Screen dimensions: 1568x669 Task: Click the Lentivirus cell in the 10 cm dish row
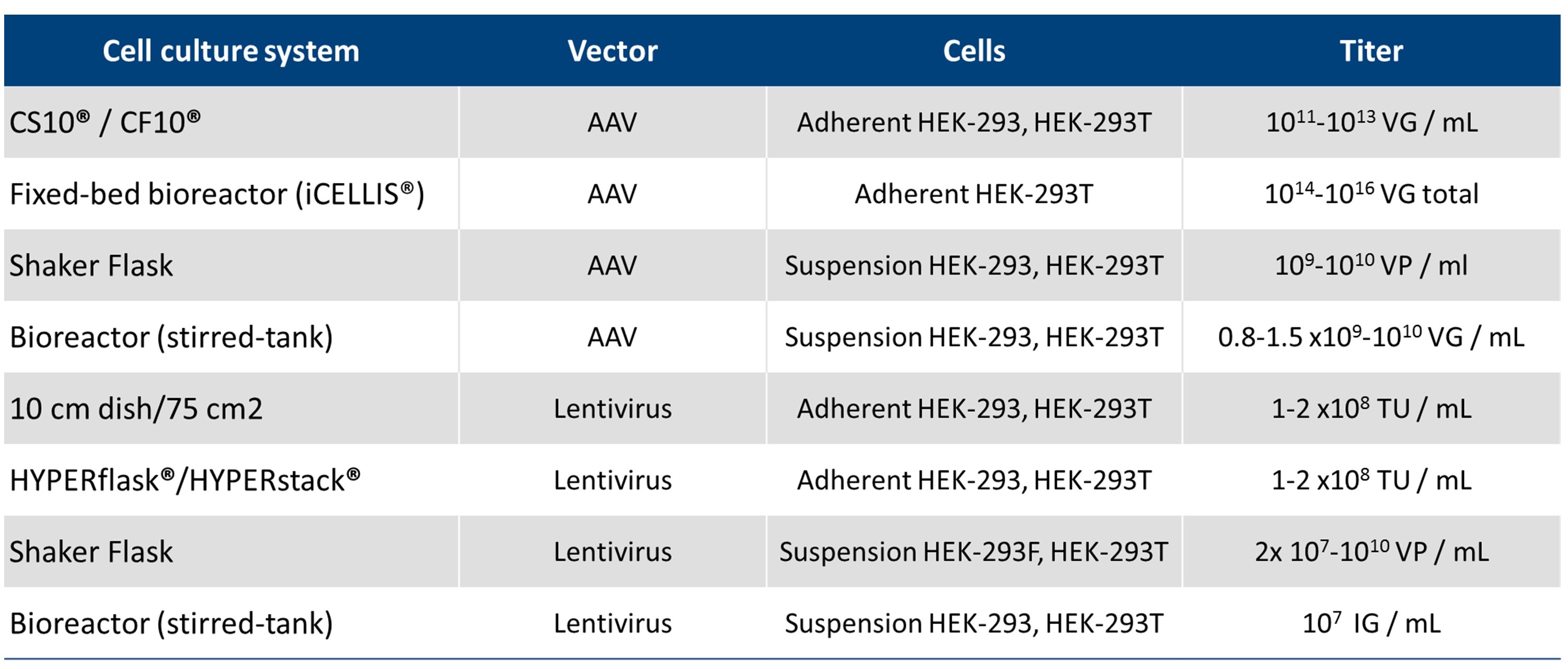click(x=613, y=409)
